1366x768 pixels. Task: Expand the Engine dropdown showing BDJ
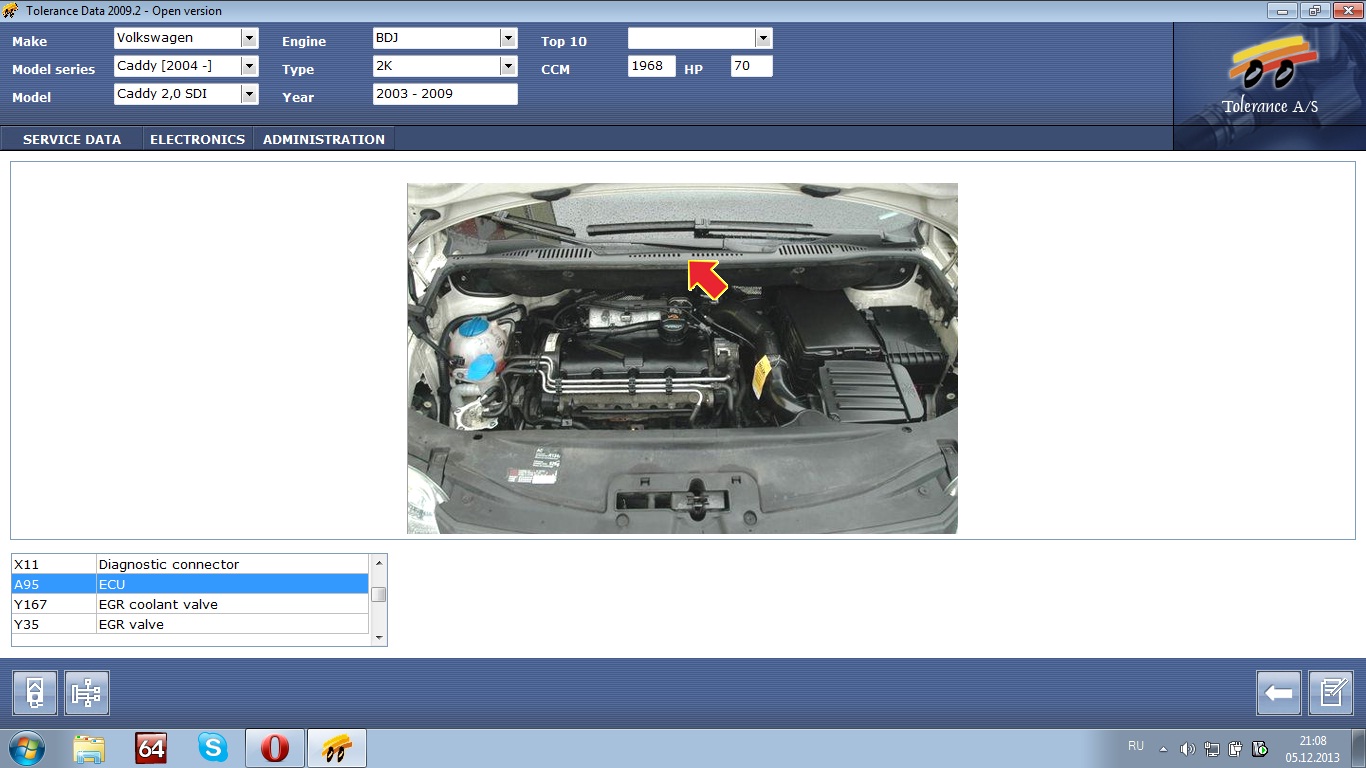pos(508,38)
